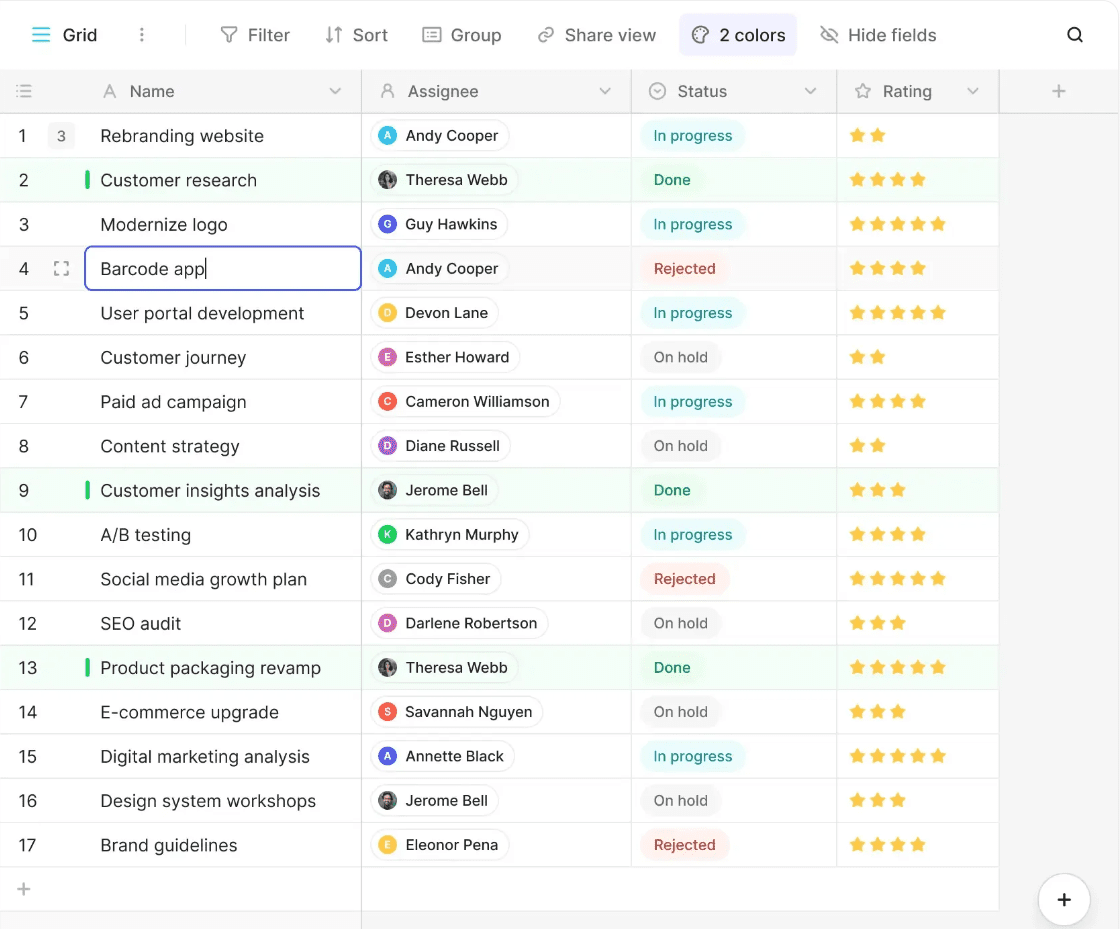Open the Name column dropdown arrow
The image size is (1120, 929).
pyautogui.click(x=335, y=91)
